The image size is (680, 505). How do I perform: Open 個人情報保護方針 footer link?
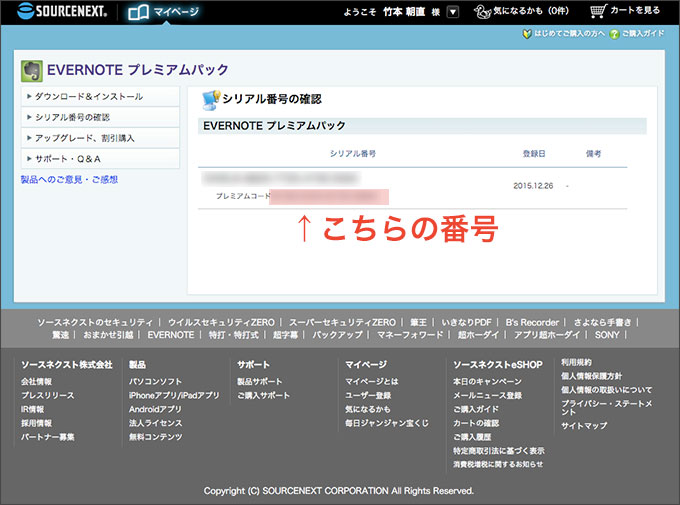[x=592, y=376]
